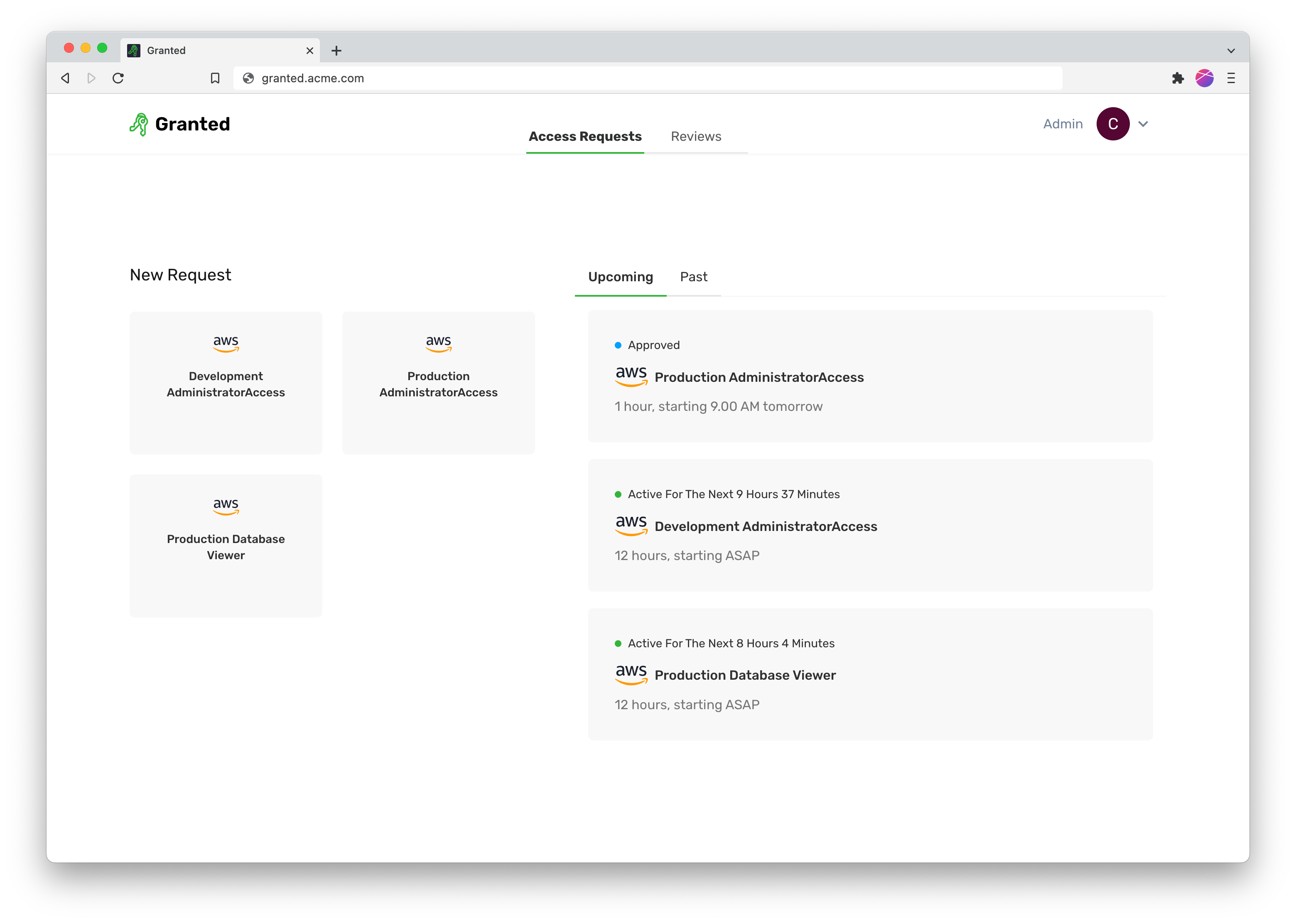
Task: Click the user avatar C
Action: pos(1113,123)
